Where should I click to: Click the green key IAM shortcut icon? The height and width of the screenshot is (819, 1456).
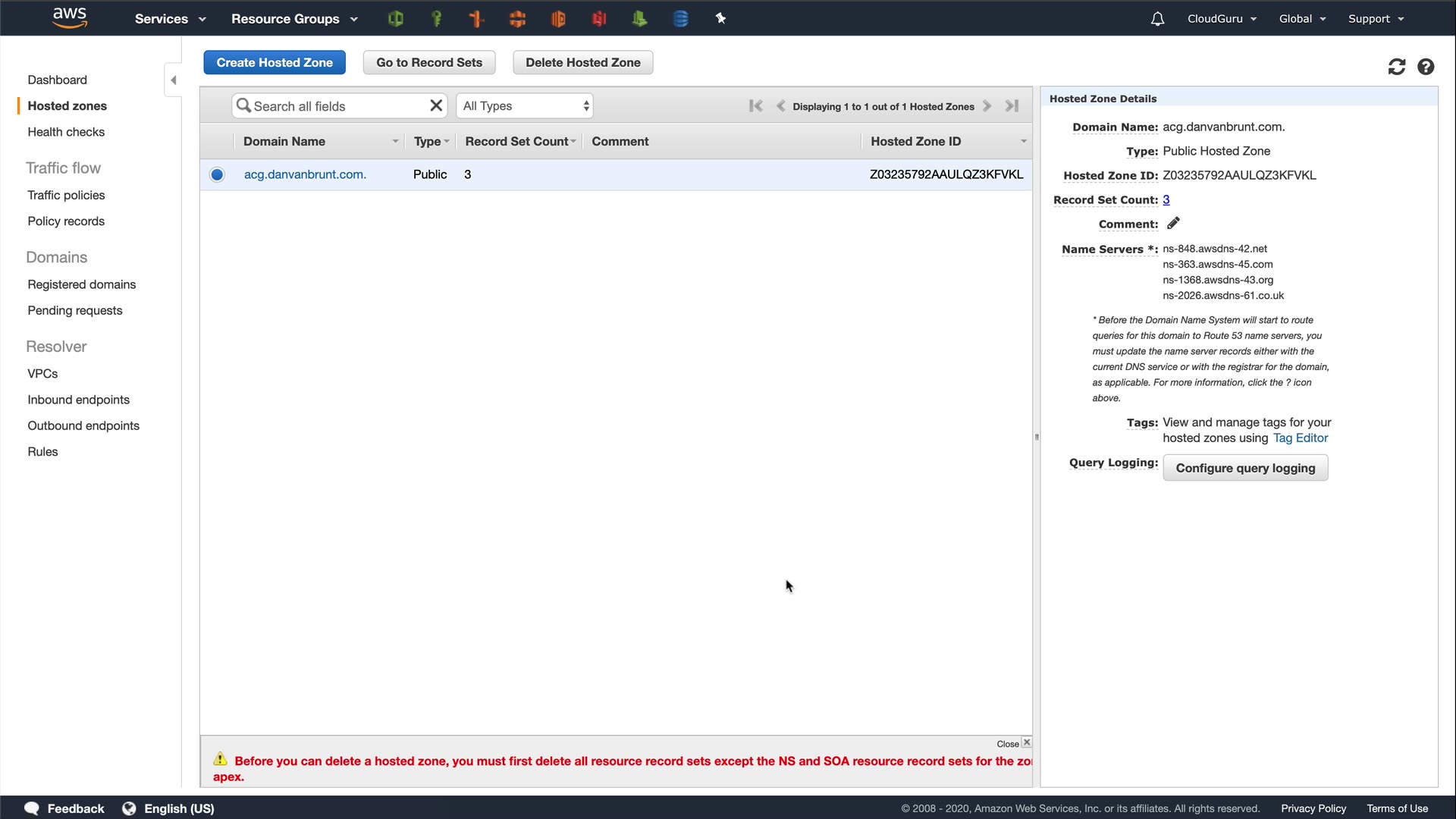tap(436, 19)
